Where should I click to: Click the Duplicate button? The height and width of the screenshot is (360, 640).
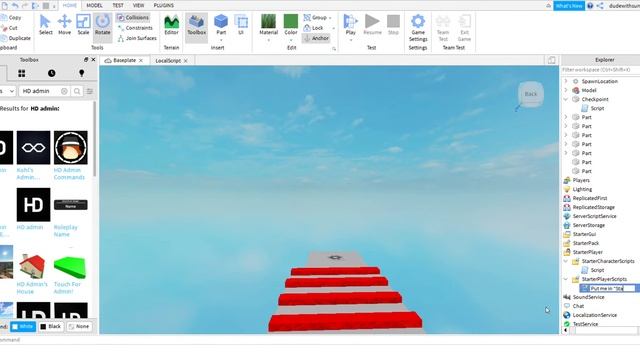click(16, 38)
